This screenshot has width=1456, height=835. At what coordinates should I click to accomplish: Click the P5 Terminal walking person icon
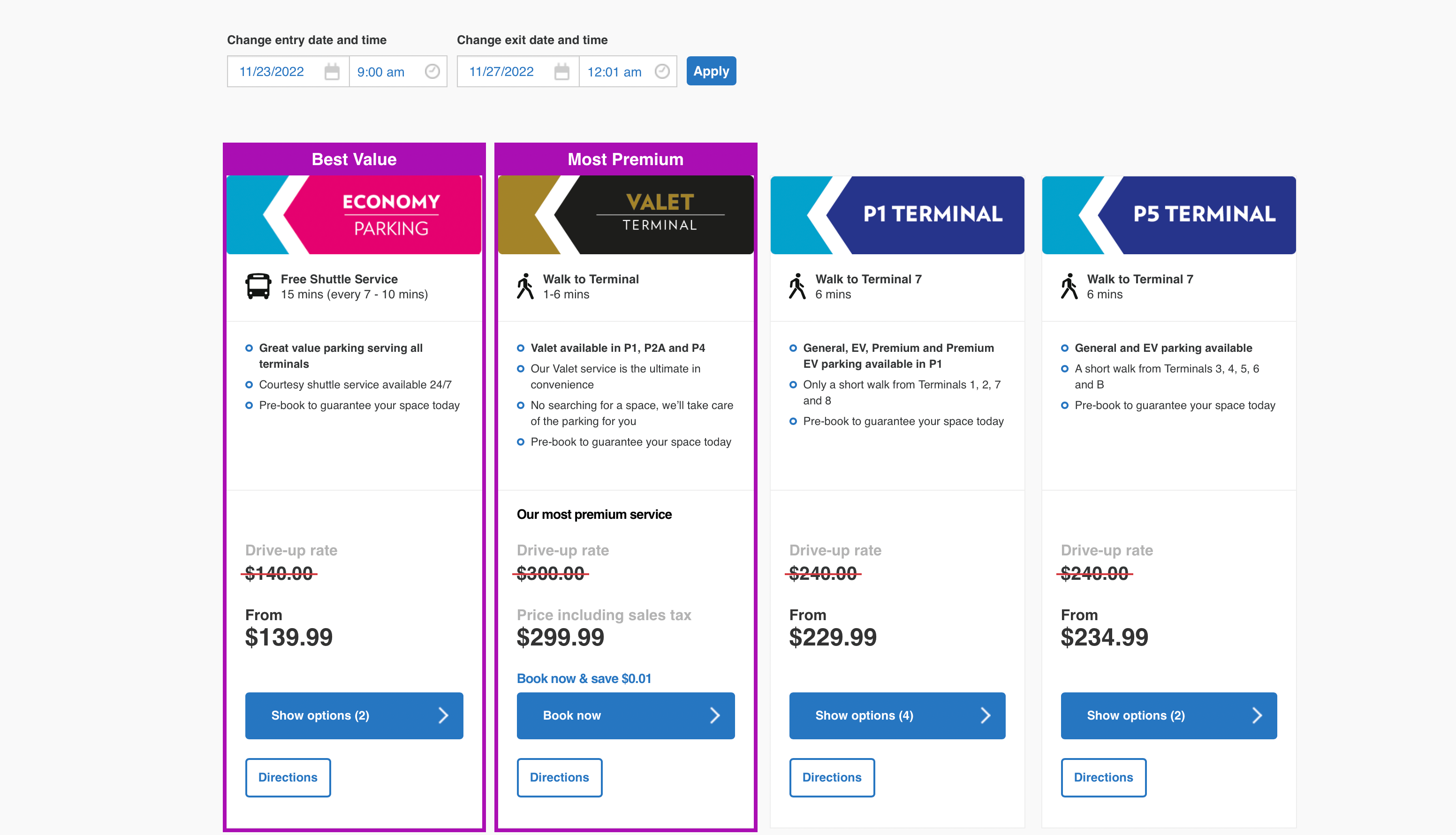point(1069,286)
